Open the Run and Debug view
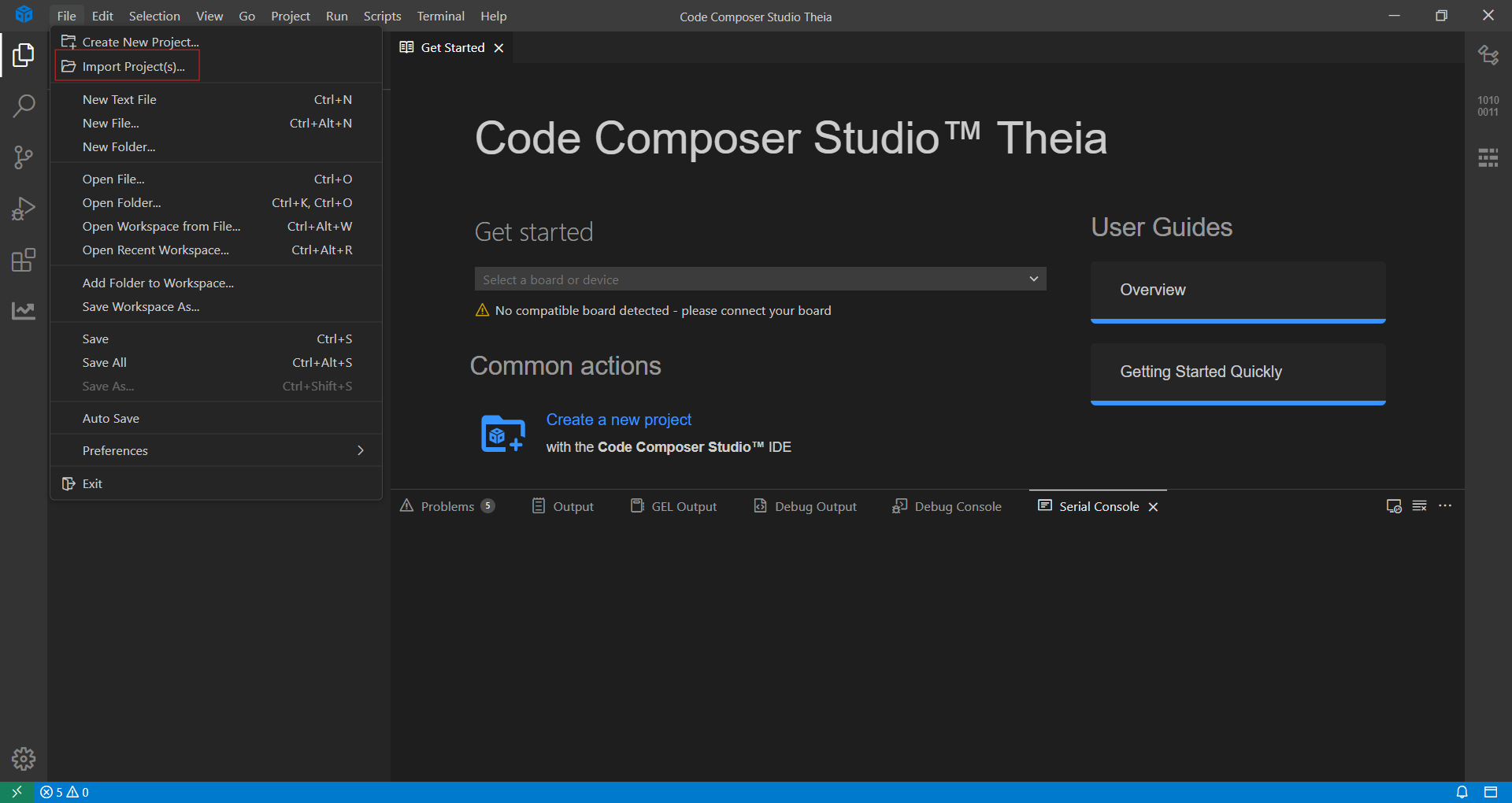The width and height of the screenshot is (1512, 803). pos(24,209)
